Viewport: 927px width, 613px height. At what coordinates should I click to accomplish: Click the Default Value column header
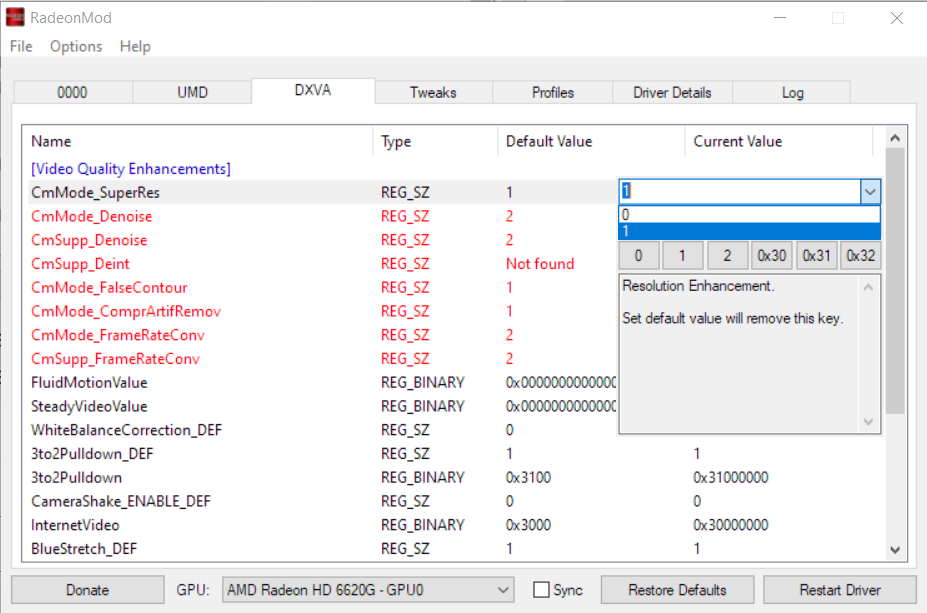pos(591,141)
